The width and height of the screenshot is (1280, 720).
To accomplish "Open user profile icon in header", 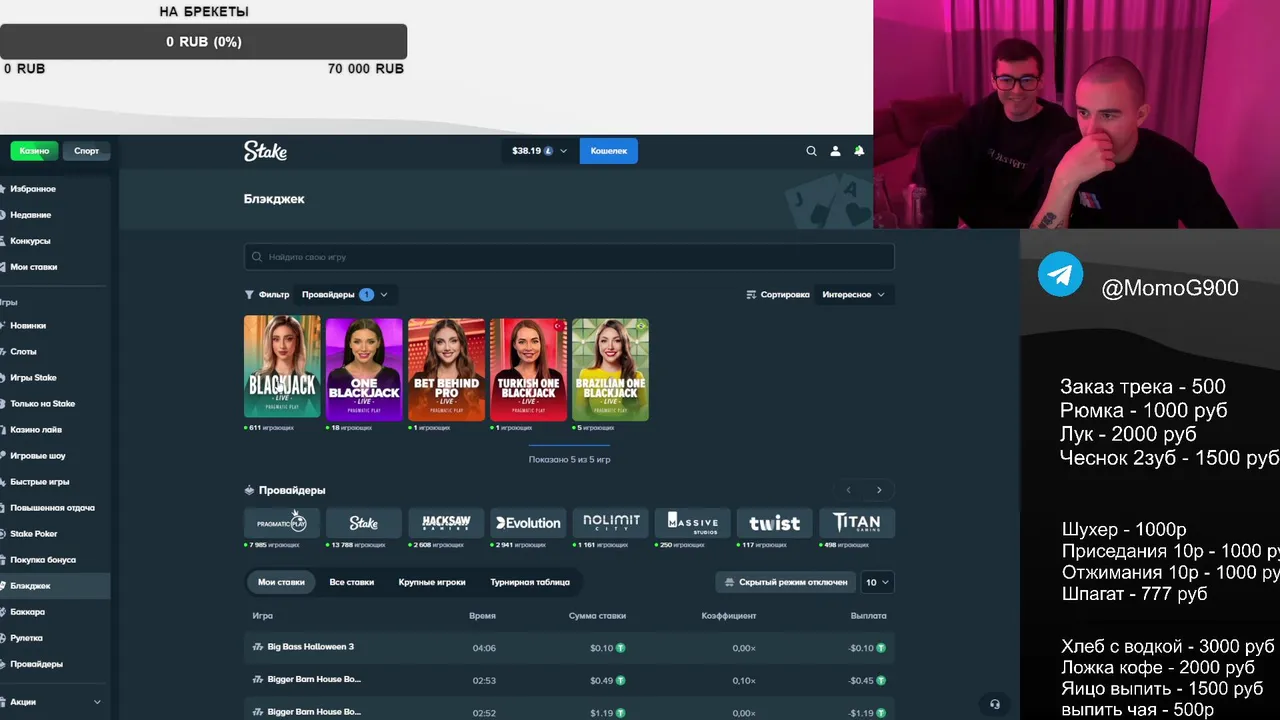I will coord(836,151).
